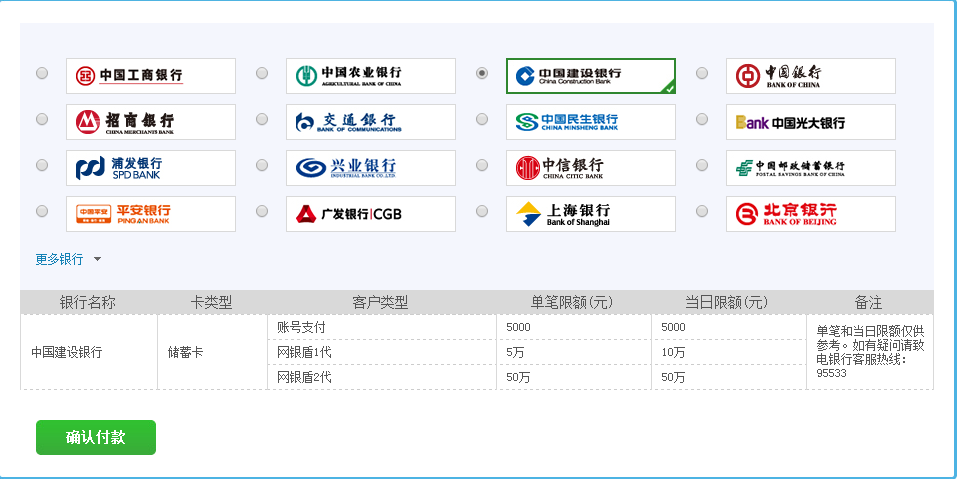Viewport: 957px width, 479px height.
Task: Choose the Bank of Beijing logo
Action: [x=811, y=214]
